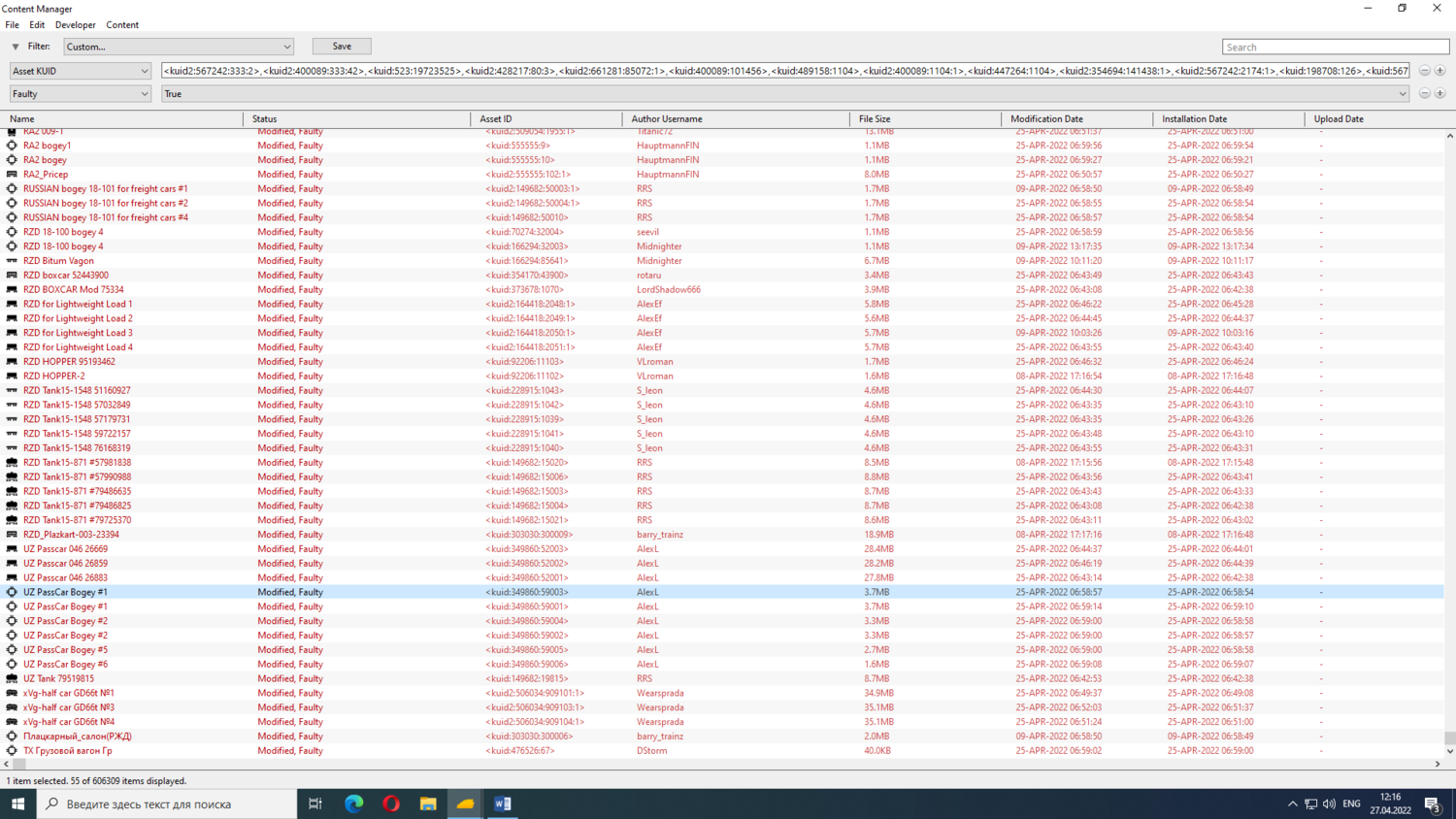Open the Edit menu

point(37,25)
